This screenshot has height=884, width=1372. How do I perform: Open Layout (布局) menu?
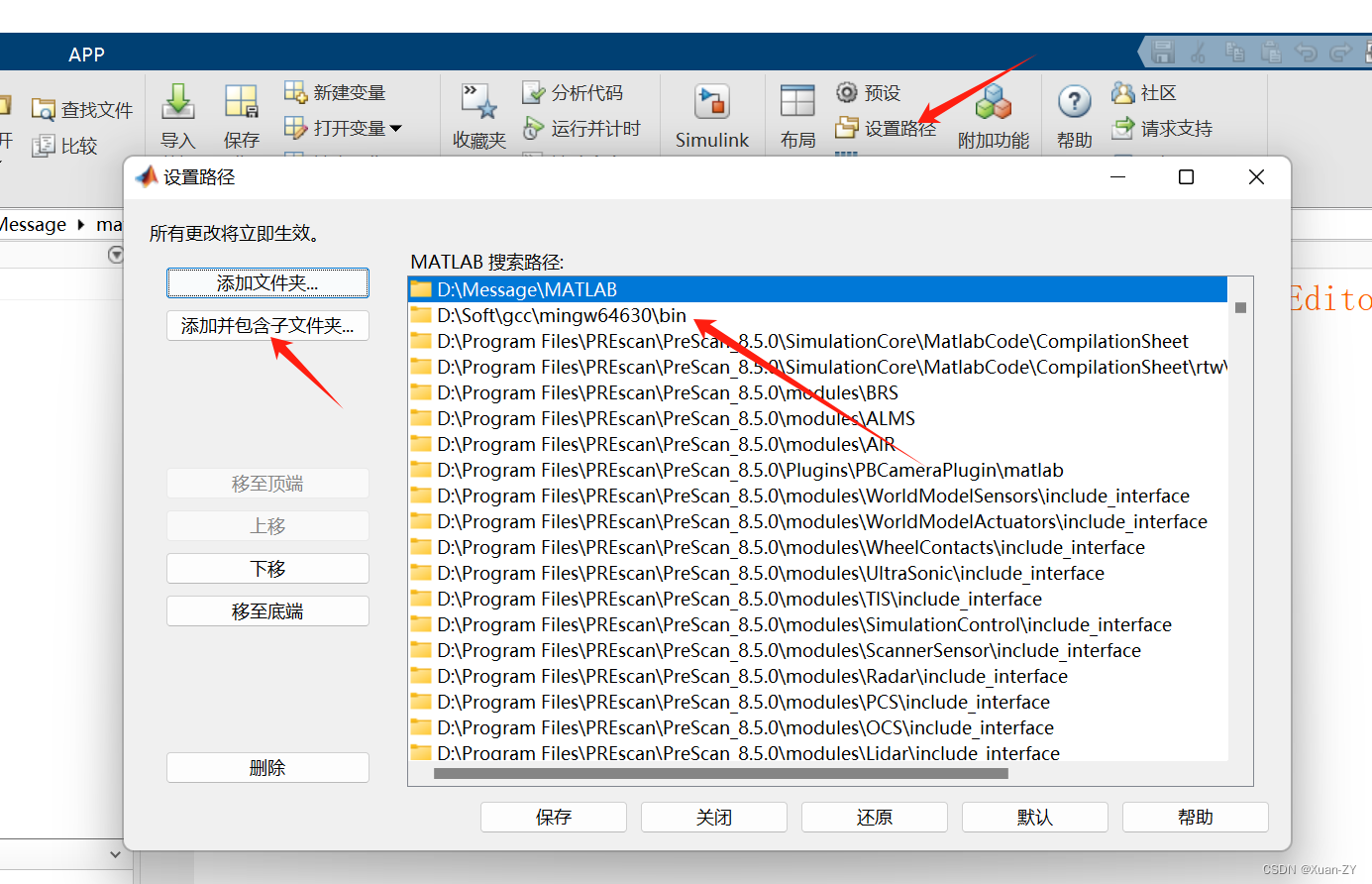pos(797,116)
